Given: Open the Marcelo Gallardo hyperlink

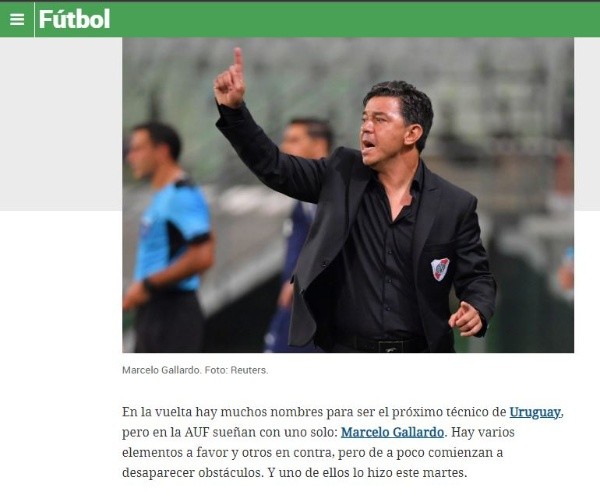Looking at the screenshot, I should (x=392, y=433).
